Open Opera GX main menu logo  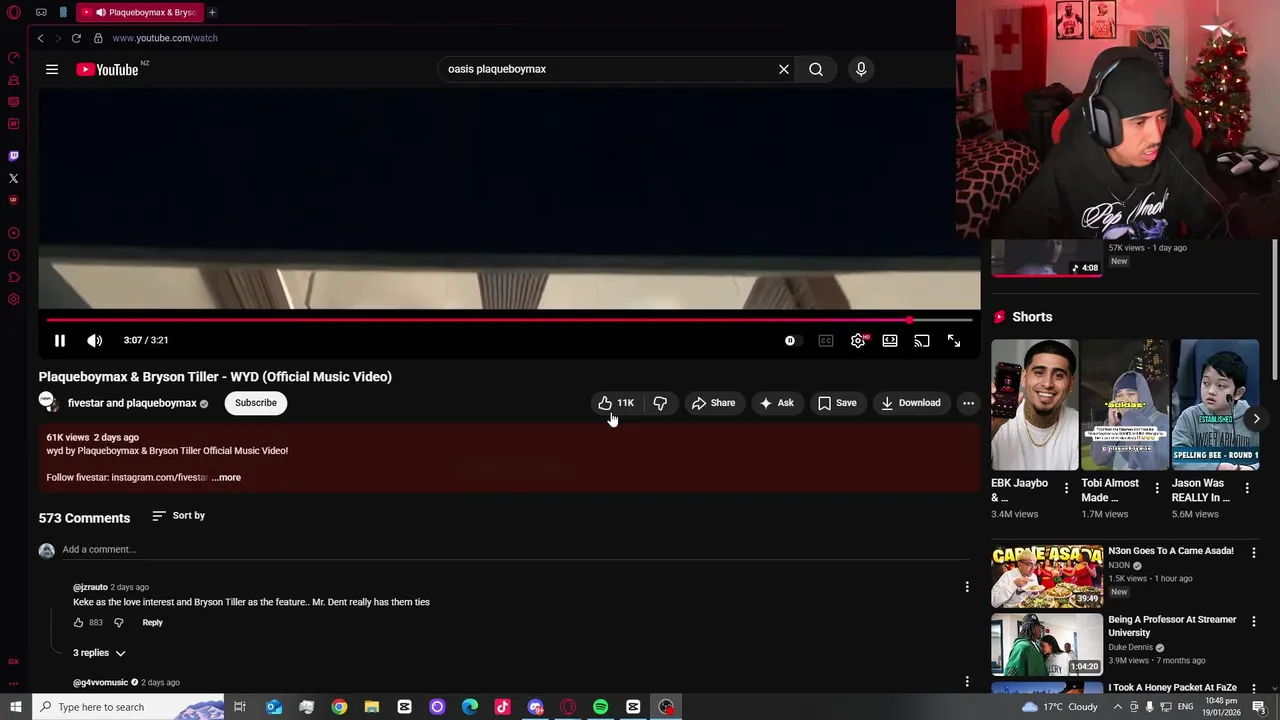(13, 12)
